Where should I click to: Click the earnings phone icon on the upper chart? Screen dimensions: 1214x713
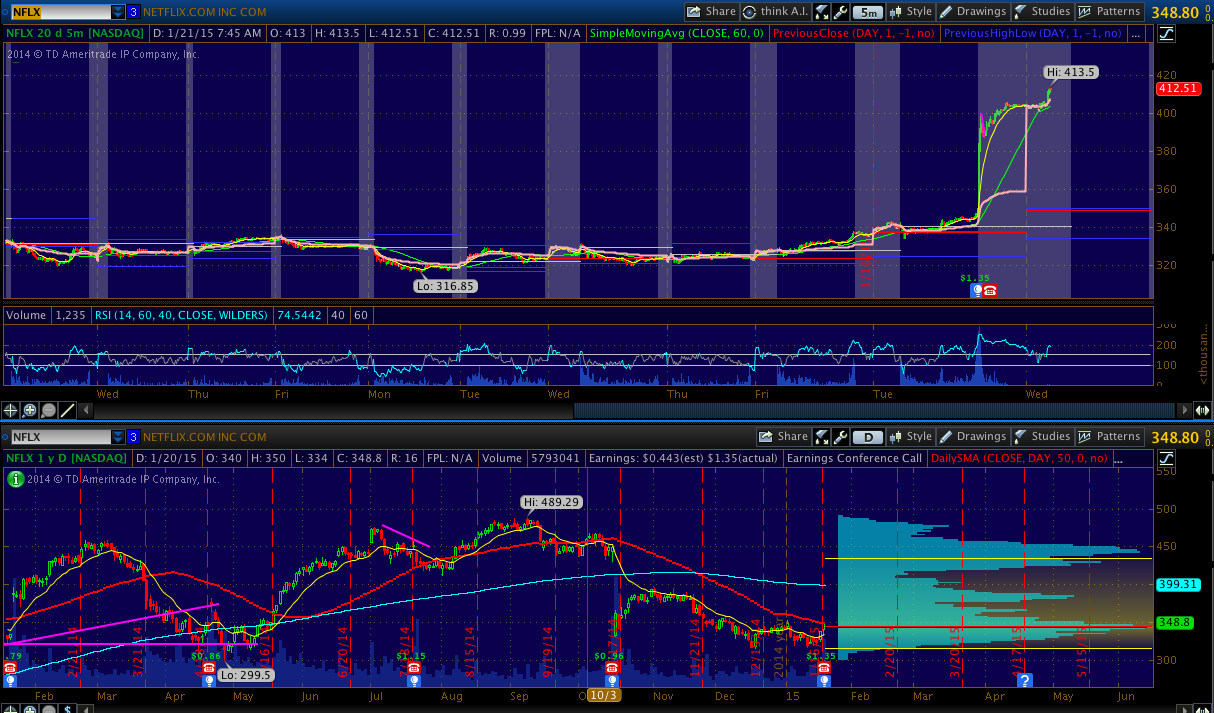[x=989, y=290]
